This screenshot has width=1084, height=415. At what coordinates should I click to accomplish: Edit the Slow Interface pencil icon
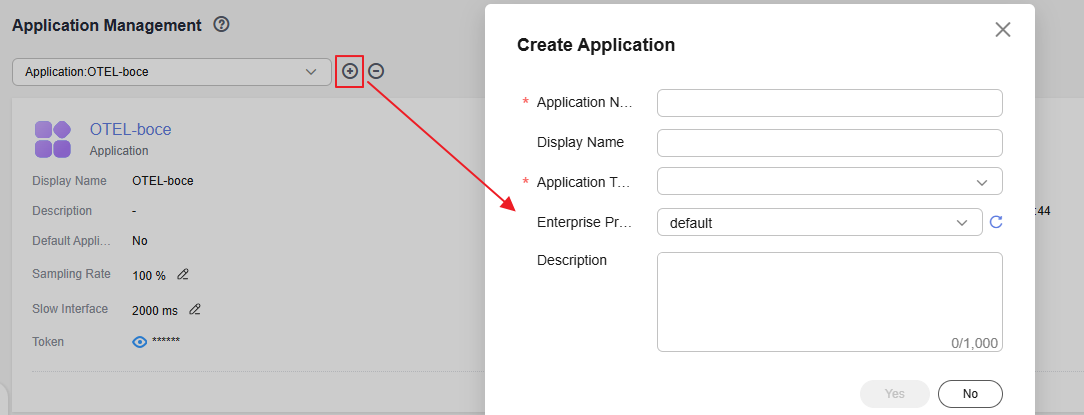(x=195, y=309)
